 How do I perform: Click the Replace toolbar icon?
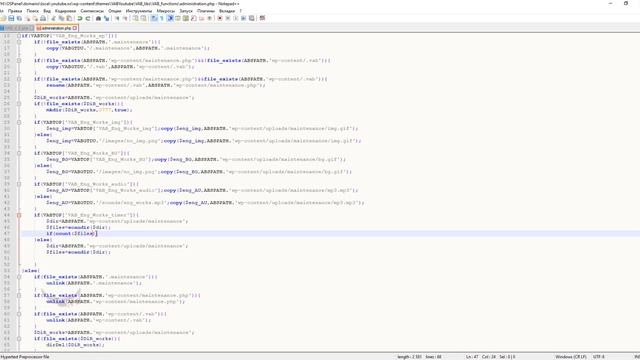point(106,18)
